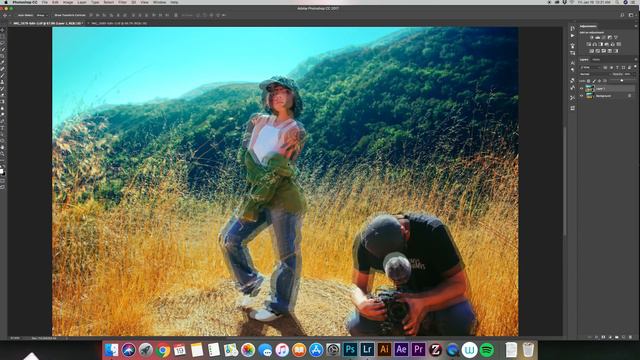This screenshot has width=640, height=360.
Task: Switch to the Channels tab
Action: click(x=596, y=60)
